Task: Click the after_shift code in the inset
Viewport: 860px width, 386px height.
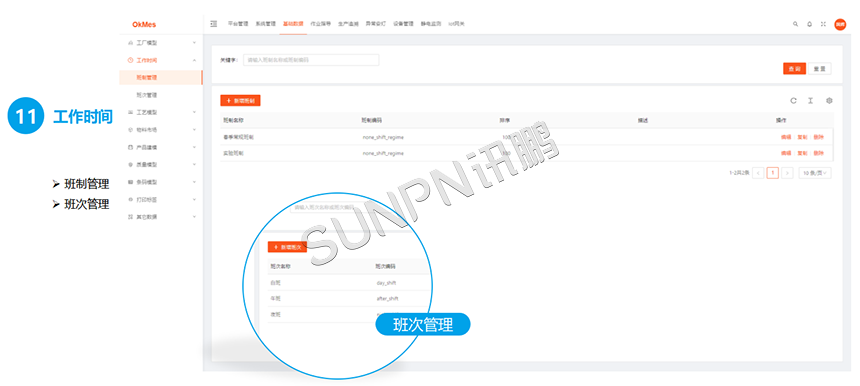Action: coord(387,299)
